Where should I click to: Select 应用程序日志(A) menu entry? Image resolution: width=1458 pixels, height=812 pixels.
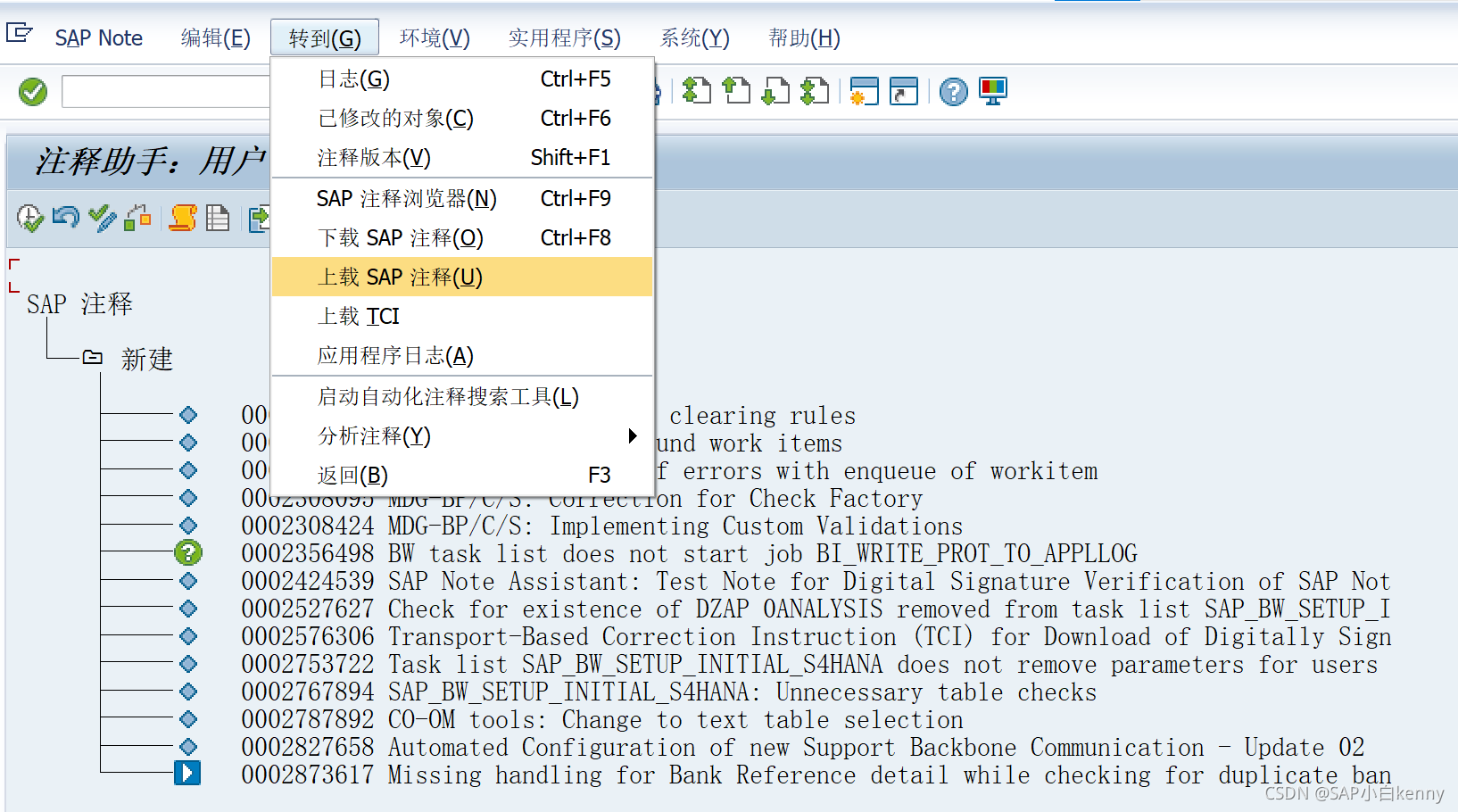[462, 356]
